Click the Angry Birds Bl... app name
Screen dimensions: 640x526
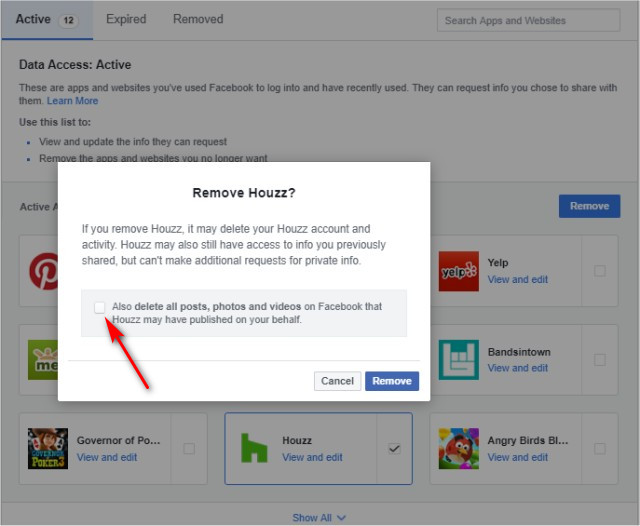point(528,440)
